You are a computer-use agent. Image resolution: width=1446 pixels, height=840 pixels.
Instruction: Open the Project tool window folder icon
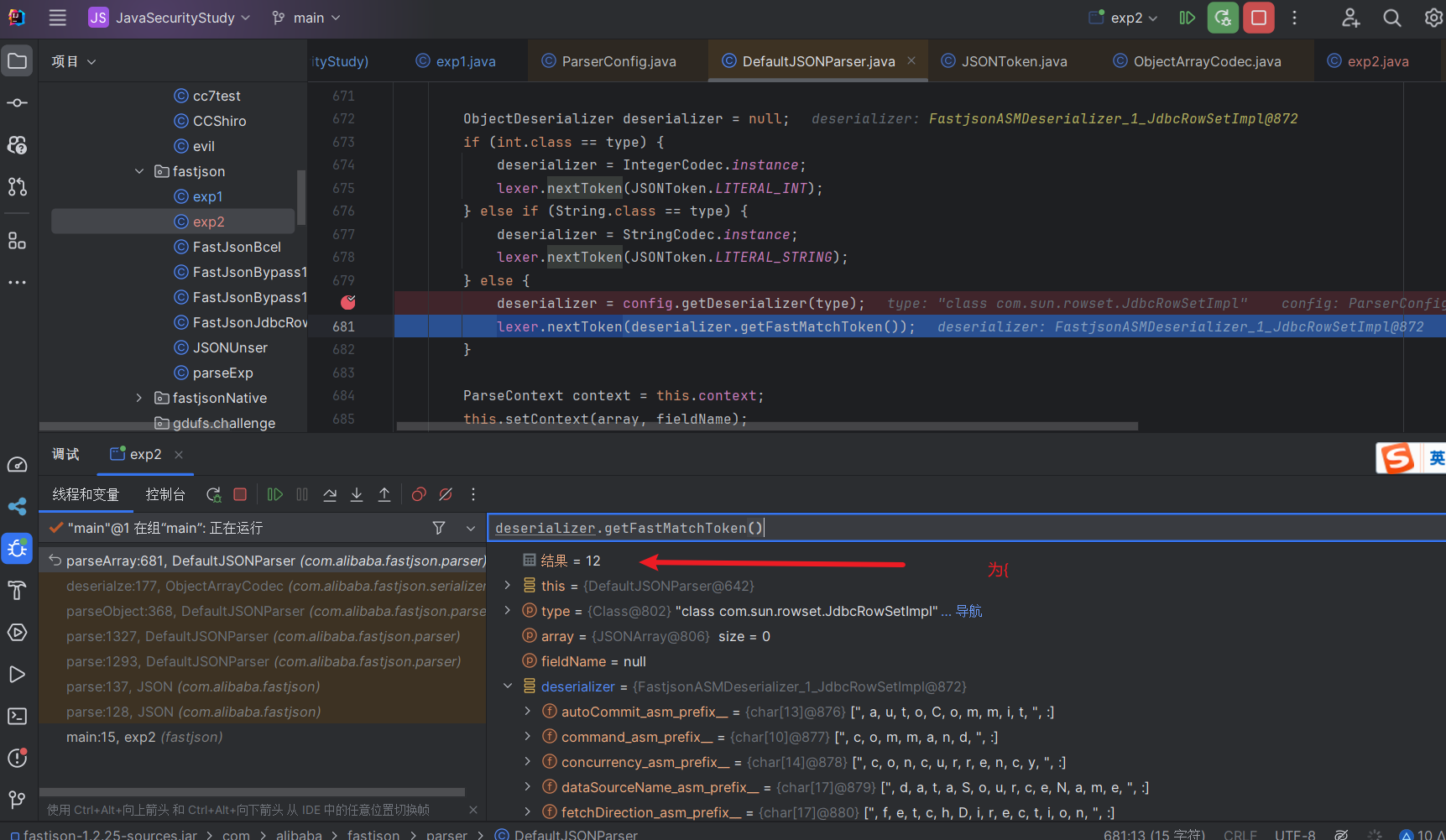click(x=17, y=61)
